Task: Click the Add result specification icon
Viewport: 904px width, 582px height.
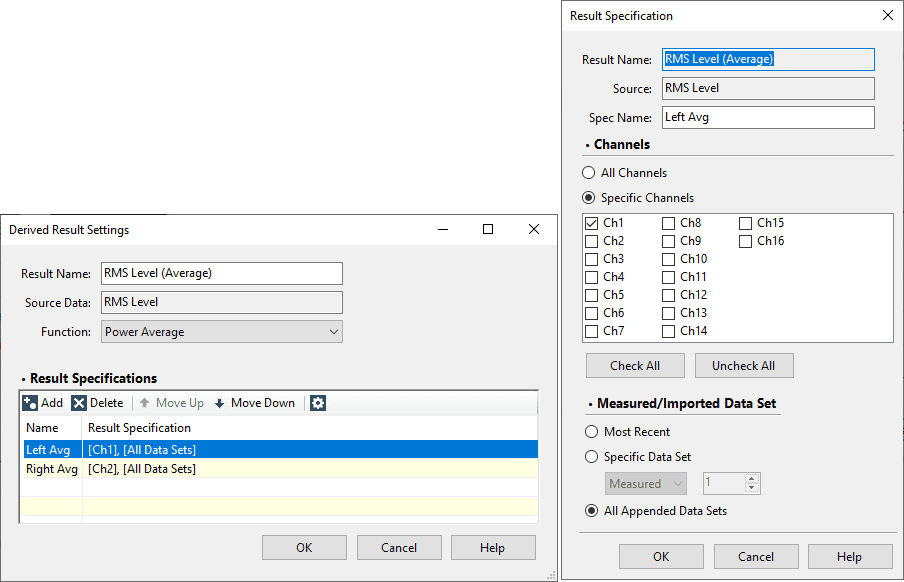Action: tap(30, 403)
